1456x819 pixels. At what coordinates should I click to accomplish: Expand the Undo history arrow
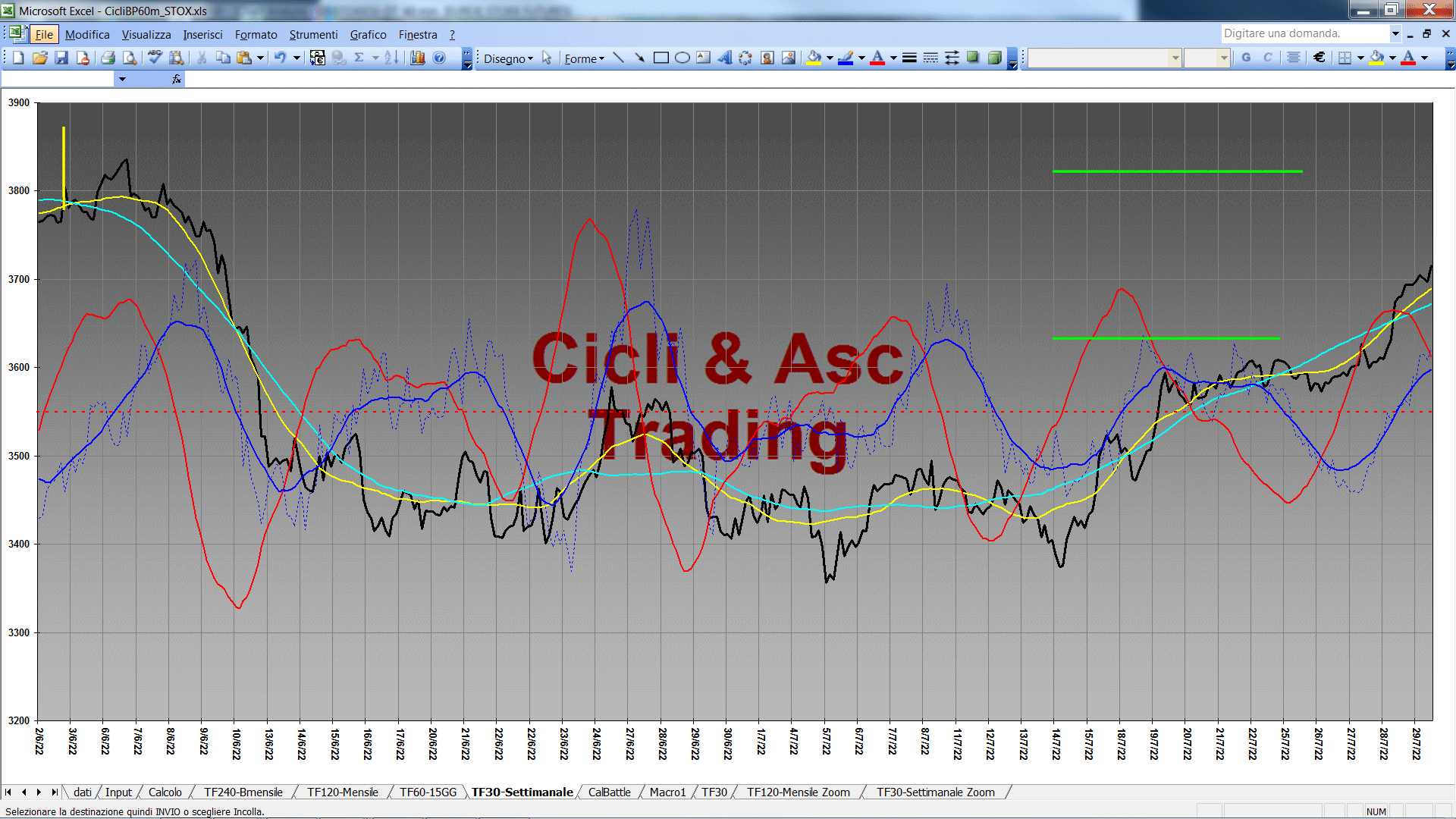(x=297, y=58)
